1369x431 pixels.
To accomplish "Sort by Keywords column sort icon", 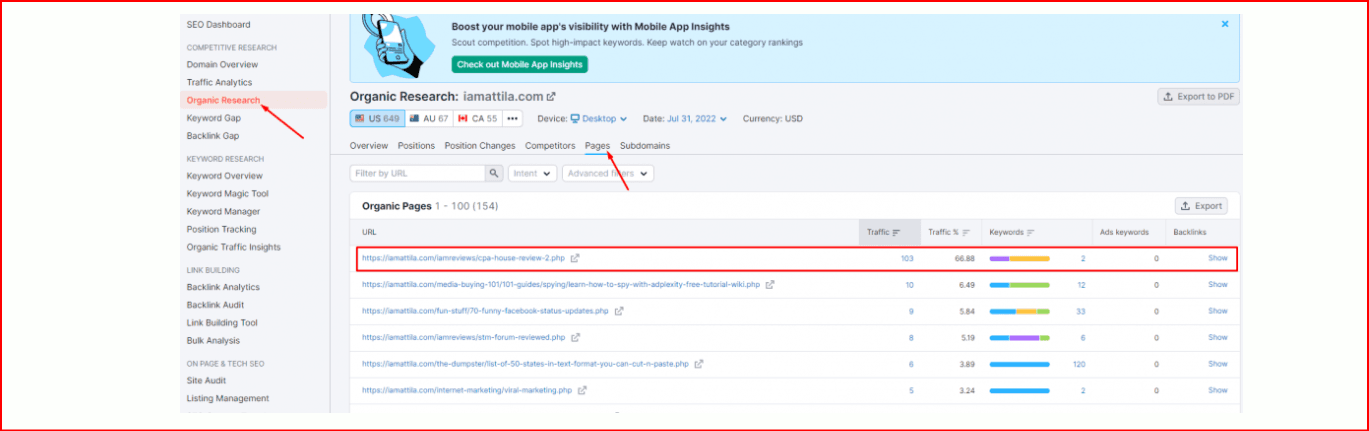I will [x=1030, y=233].
